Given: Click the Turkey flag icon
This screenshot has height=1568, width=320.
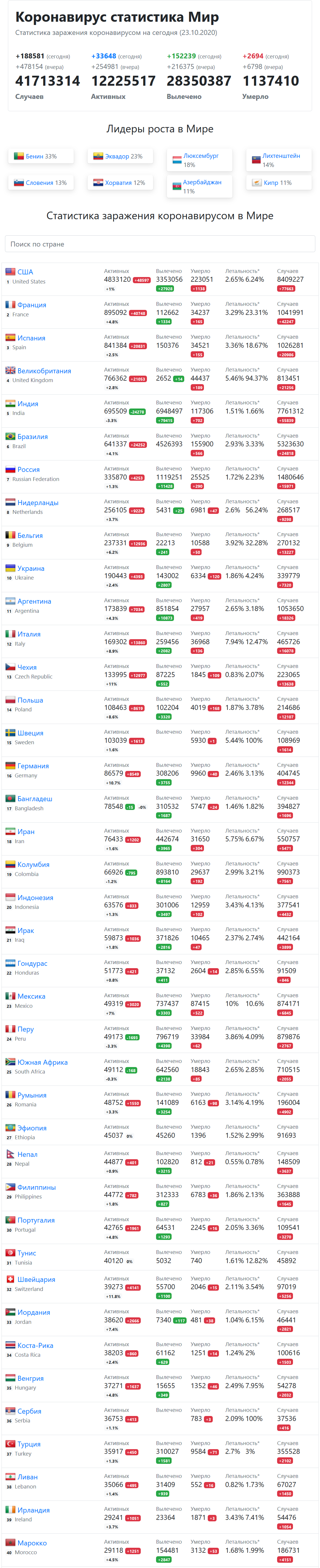Looking at the screenshot, I should pyautogui.click(x=10, y=1443).
